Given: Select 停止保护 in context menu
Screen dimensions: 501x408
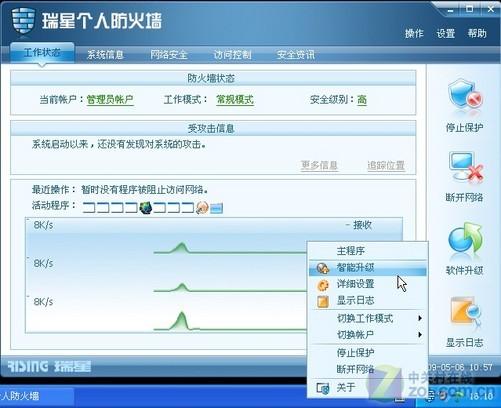Looking at the screenshot, I should [368, 353].
